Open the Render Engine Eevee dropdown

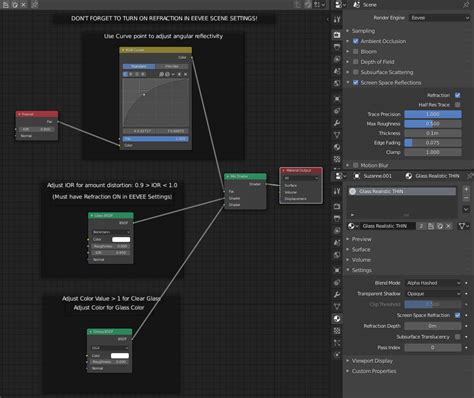tap(439, 18)
